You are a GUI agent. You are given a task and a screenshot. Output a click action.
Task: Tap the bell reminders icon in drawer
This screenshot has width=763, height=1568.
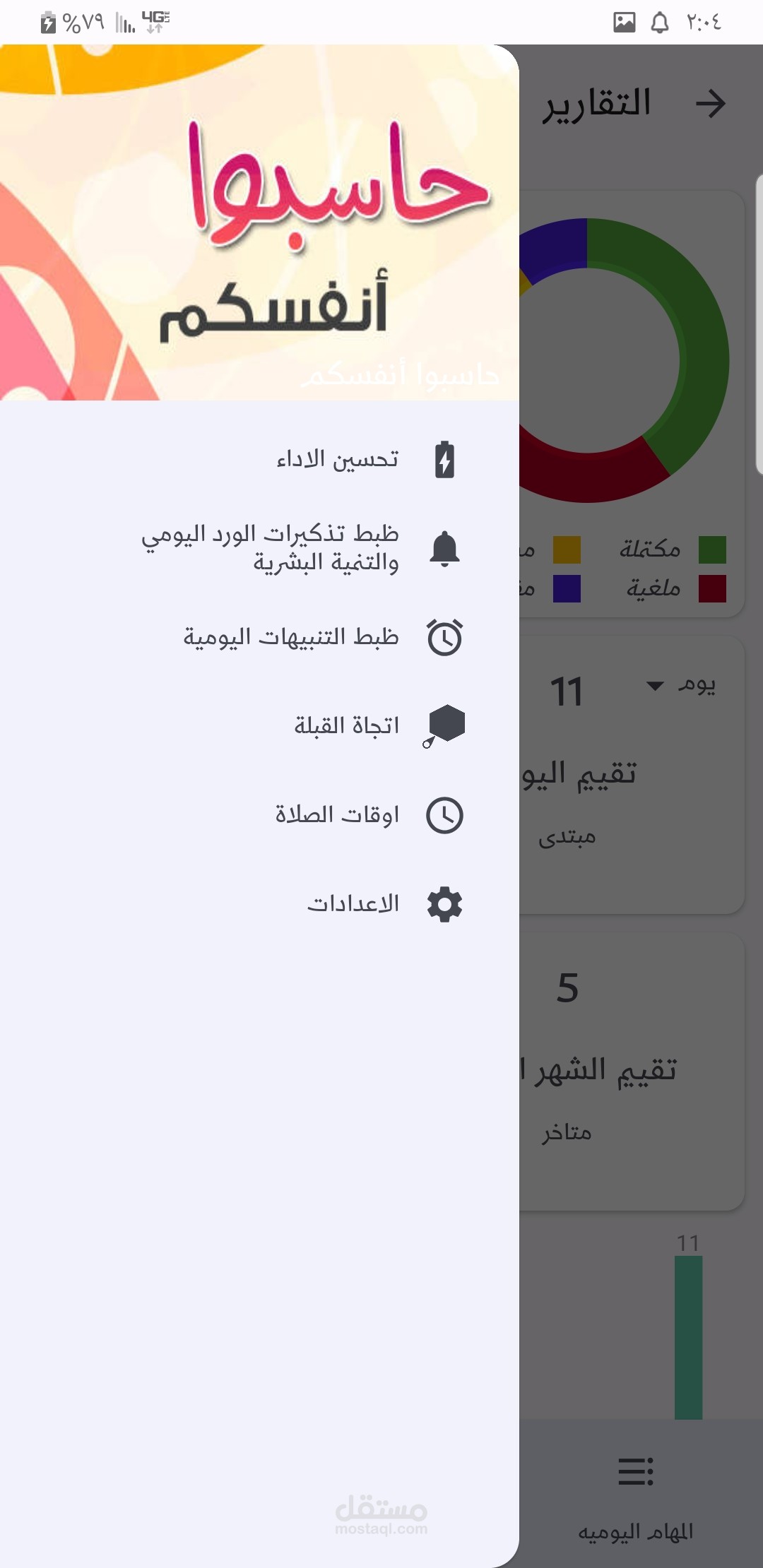(x=444, y=549)
